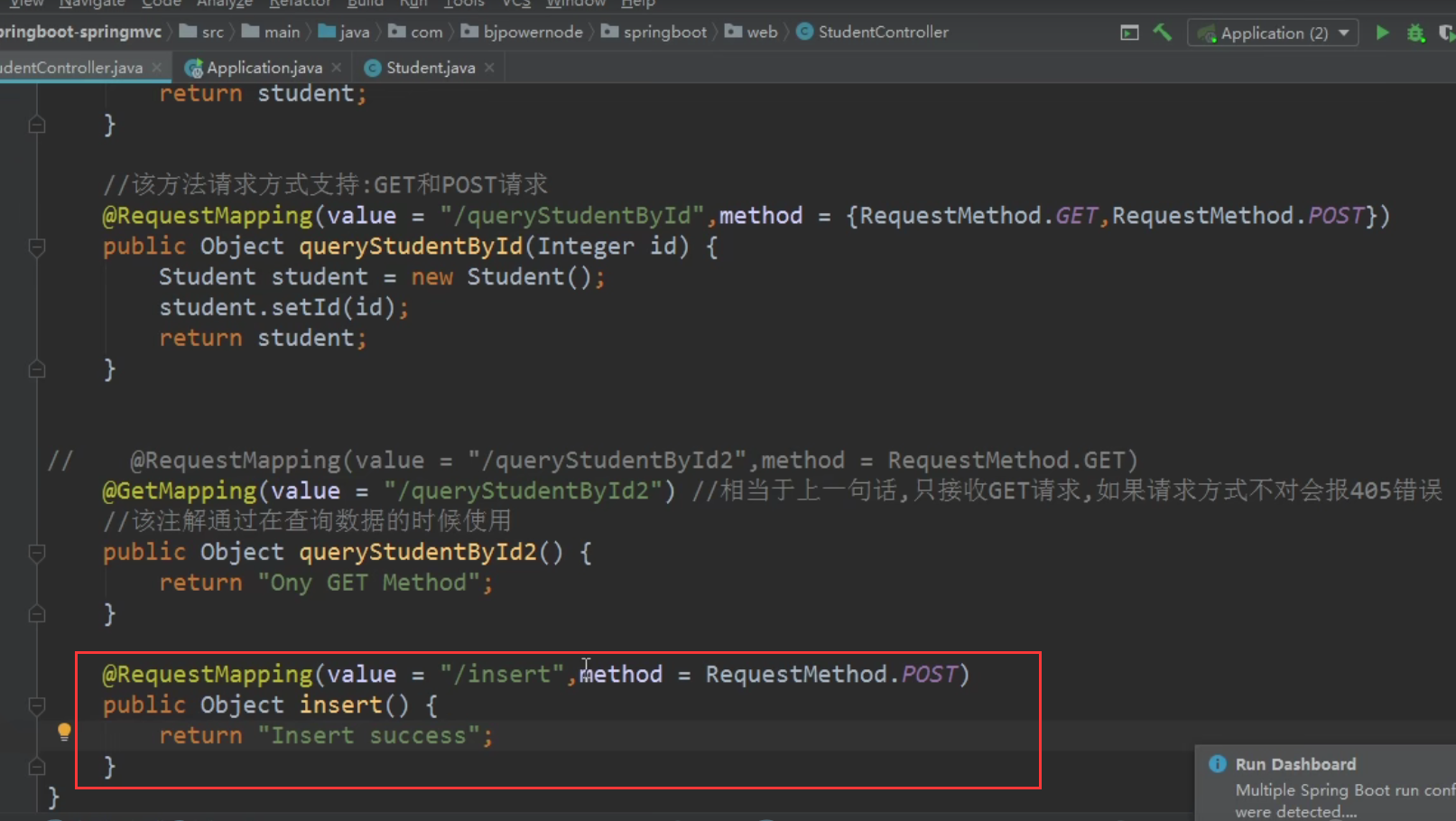
Task: Open the Build menu
Action: click(x=365, y=4)
